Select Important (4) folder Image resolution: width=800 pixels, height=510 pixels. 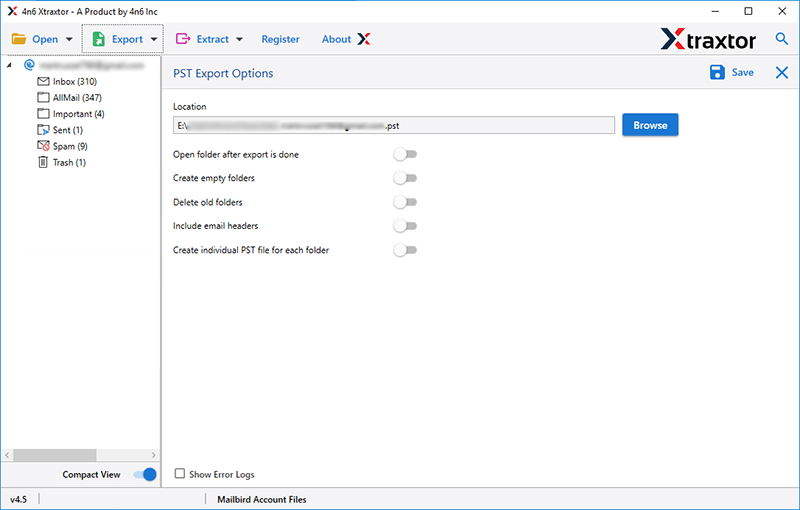[x=79, y=114]
